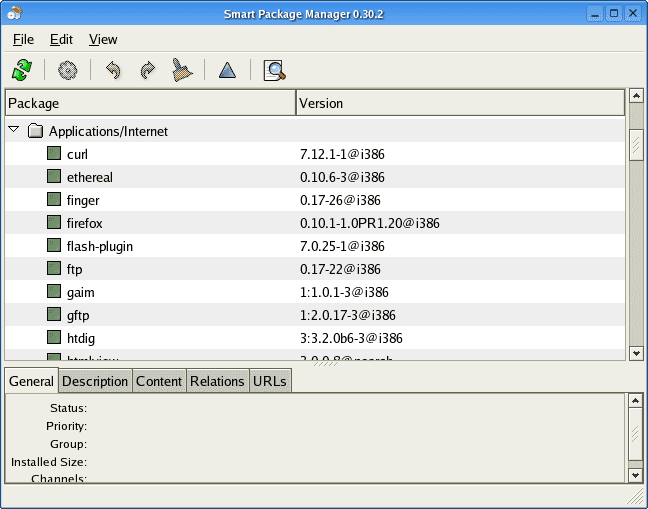Viewport: 648px width, 509px height.
Task: Select the ftp package name
Action: (74, 269)
